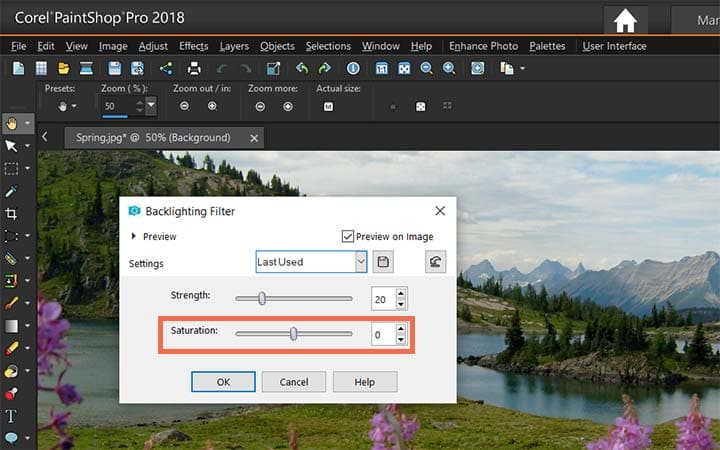Click the New image icon in toolbar
This screenshot has height=450, width=720.
tap(18, 68)
